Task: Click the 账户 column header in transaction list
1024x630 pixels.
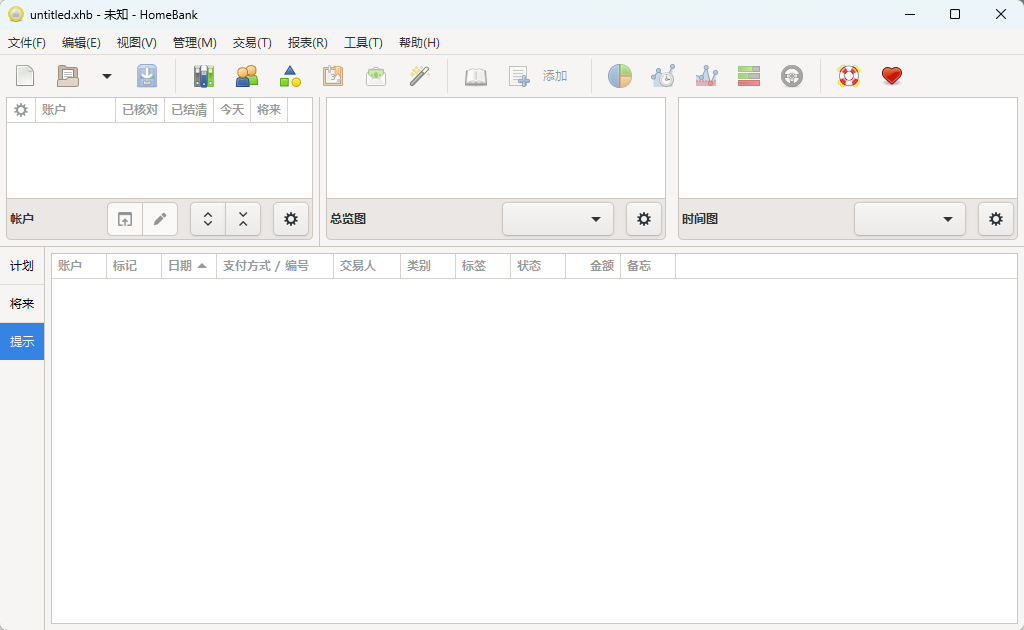Action: click(x=79, y=266)
